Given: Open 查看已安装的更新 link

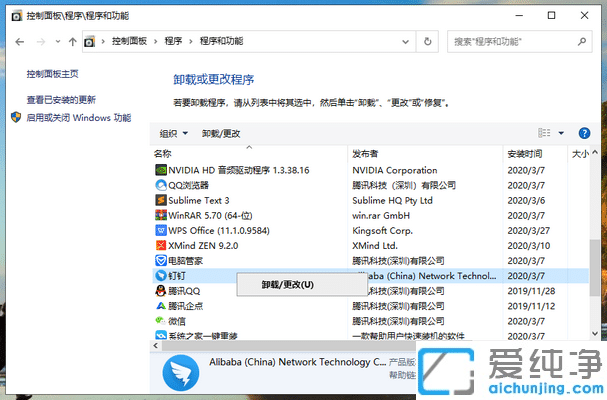Looking at the screenshot, I should coord(61,100).
